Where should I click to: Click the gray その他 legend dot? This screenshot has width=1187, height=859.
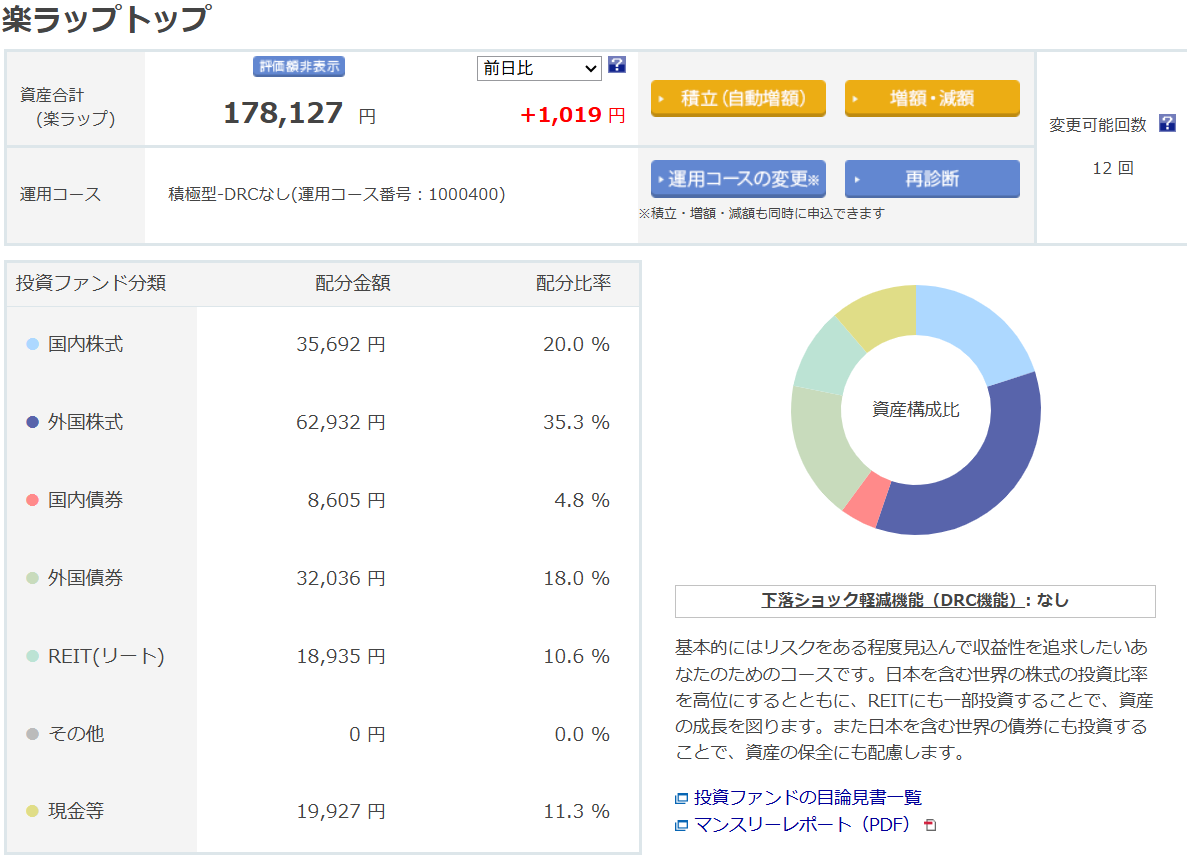(33, 734)
